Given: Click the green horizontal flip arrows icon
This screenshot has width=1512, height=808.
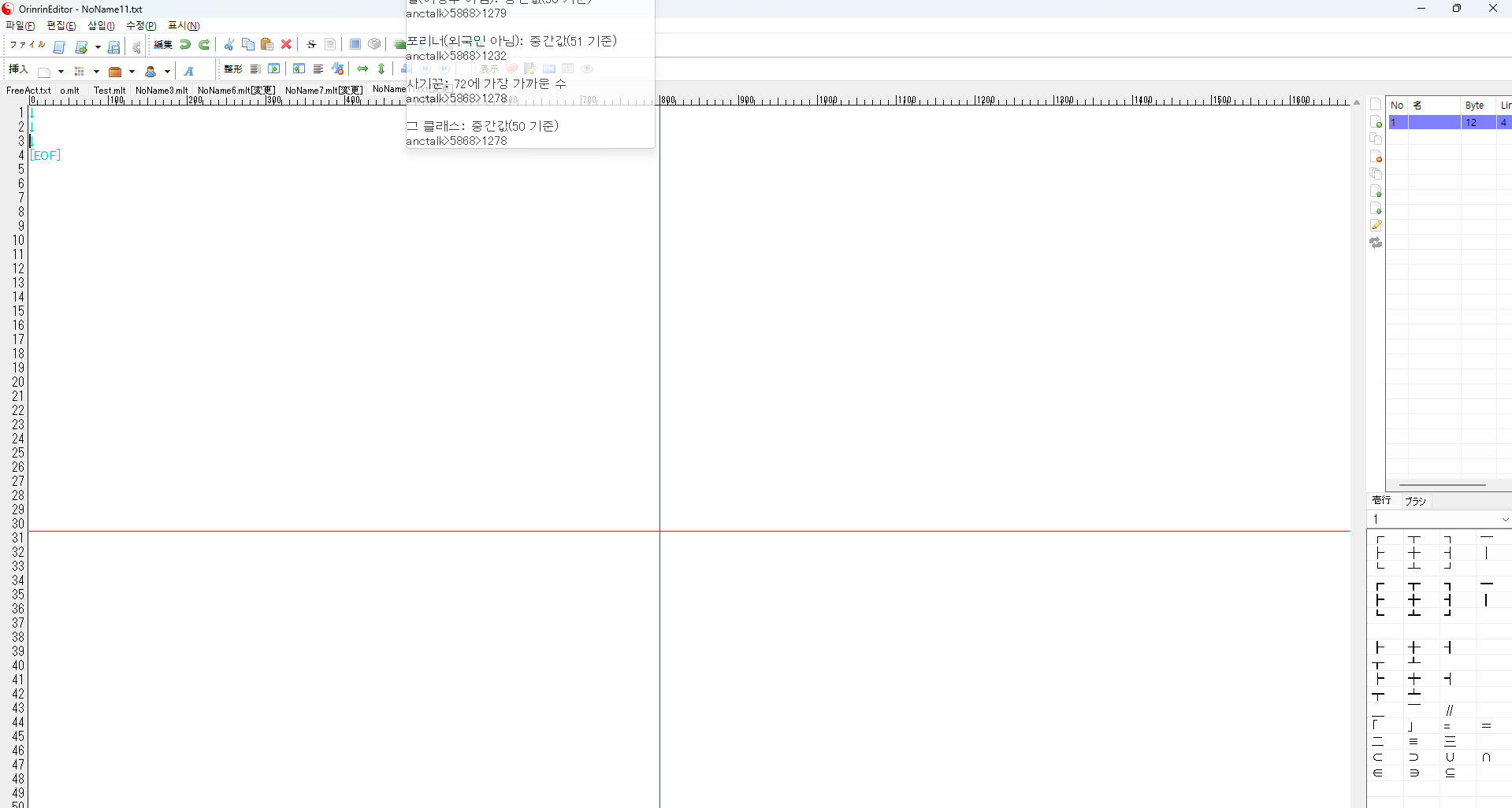Looking at the screenshot, I should click(362, 69).
